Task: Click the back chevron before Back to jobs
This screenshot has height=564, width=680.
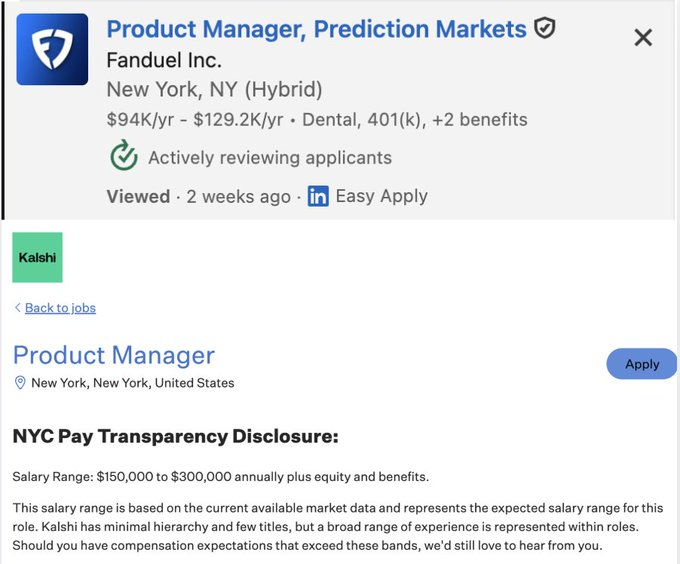Action: click(x=17, y=307)
